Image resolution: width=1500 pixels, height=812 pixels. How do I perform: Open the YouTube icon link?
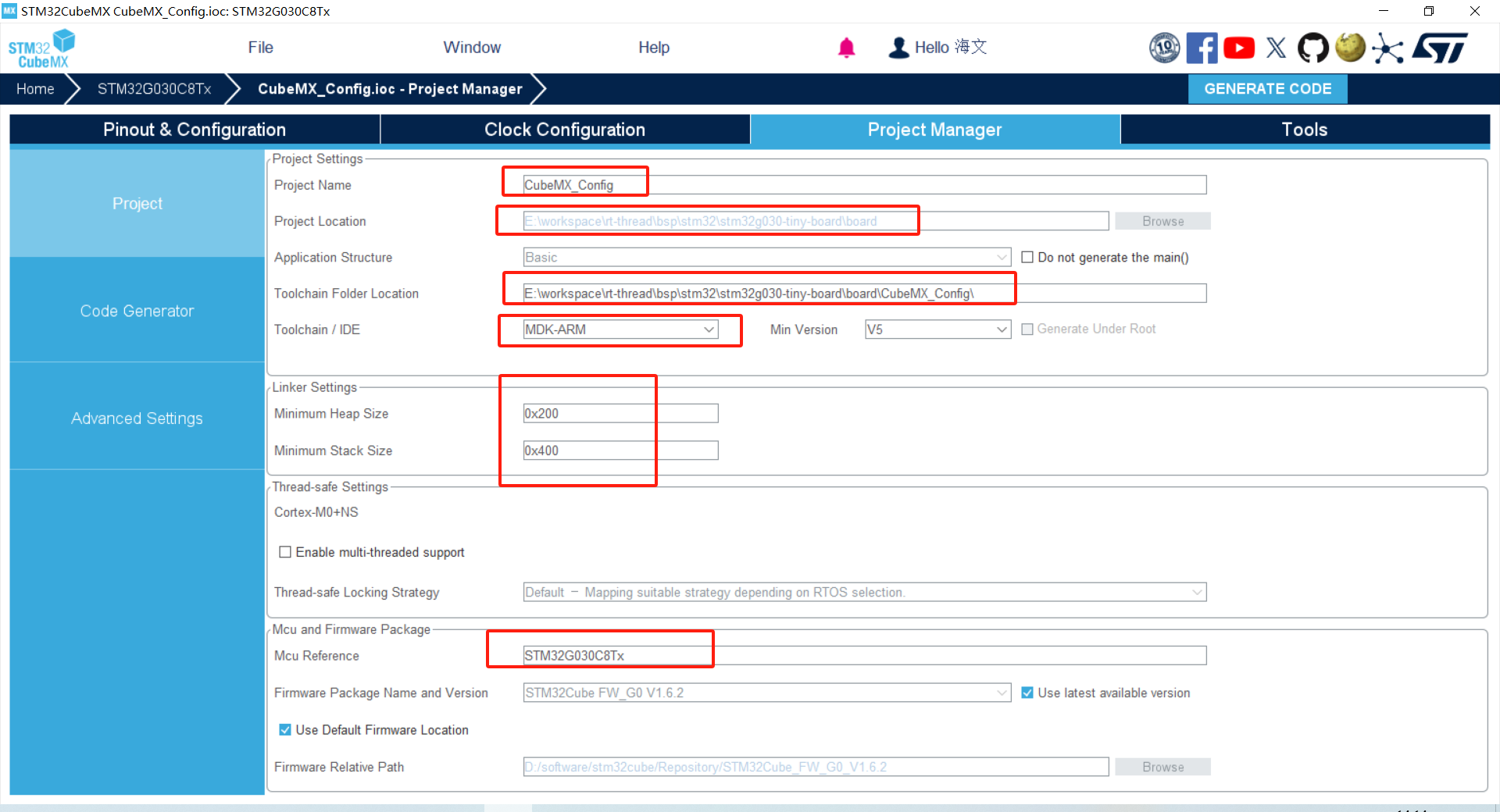point(1239,48)
